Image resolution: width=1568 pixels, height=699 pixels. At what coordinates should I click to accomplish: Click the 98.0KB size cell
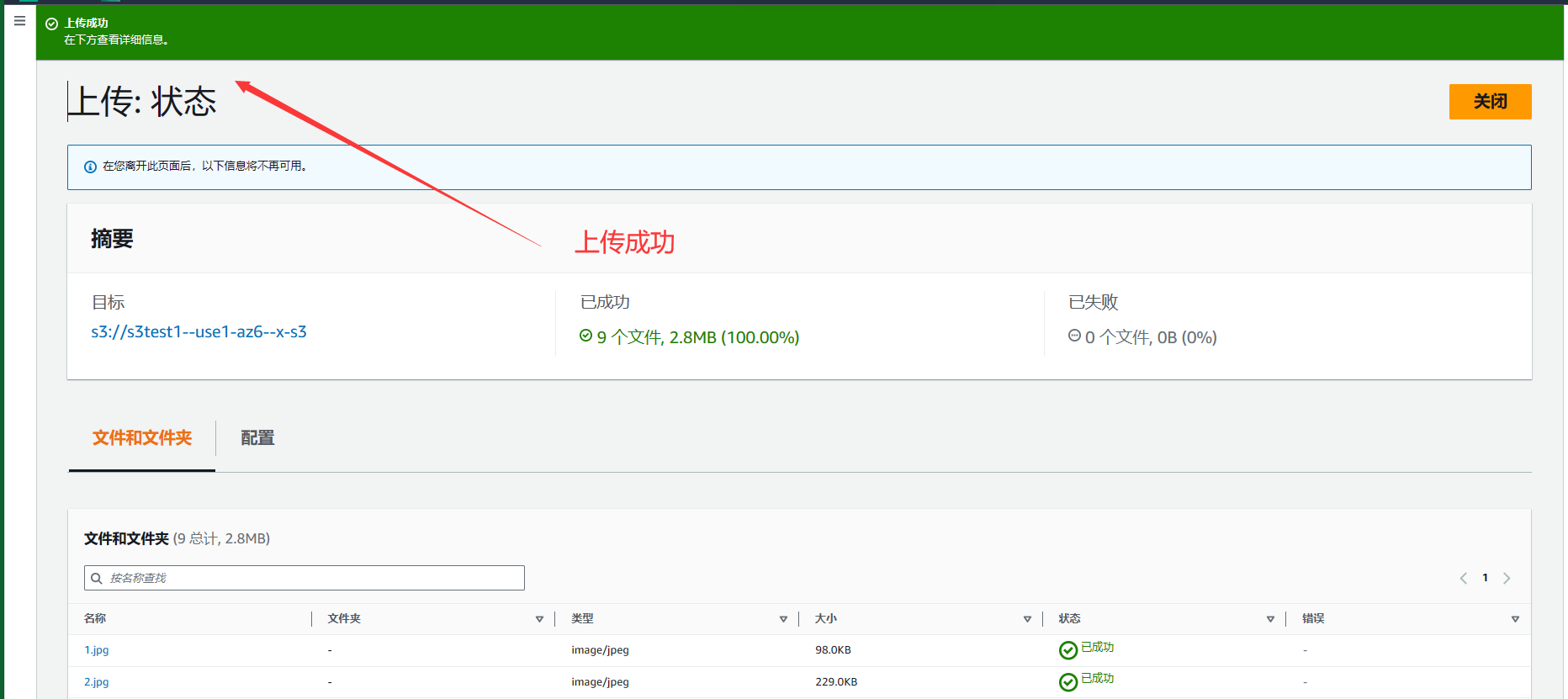coord(833,650)
